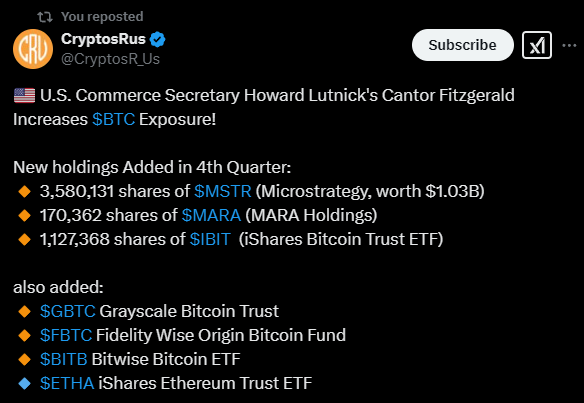This screenshot has width=584, height=403.
Task: Open the $BTC cashtag
Action: click(114, 120)
